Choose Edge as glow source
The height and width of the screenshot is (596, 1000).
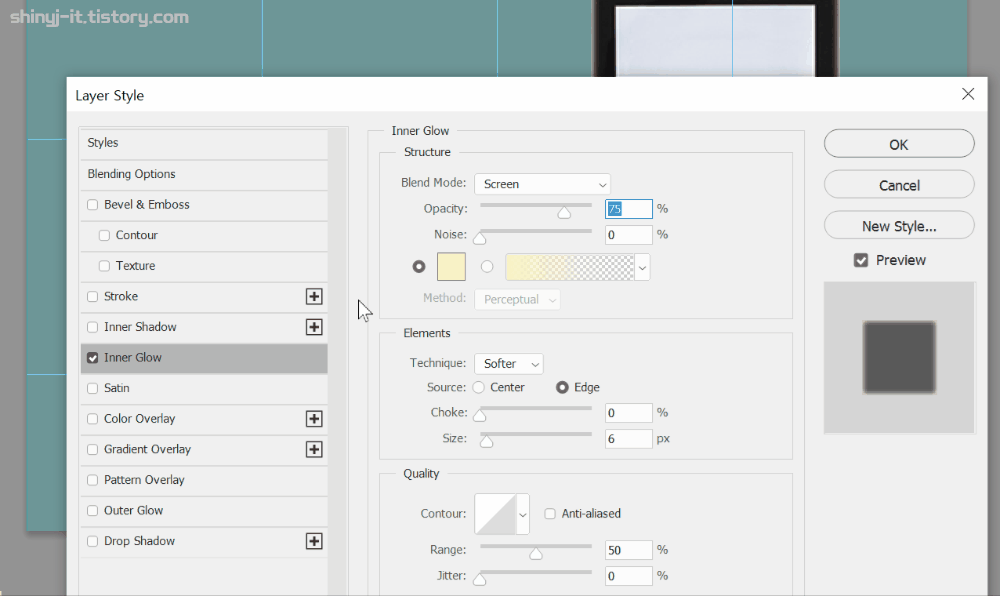[x=562, y=388]
